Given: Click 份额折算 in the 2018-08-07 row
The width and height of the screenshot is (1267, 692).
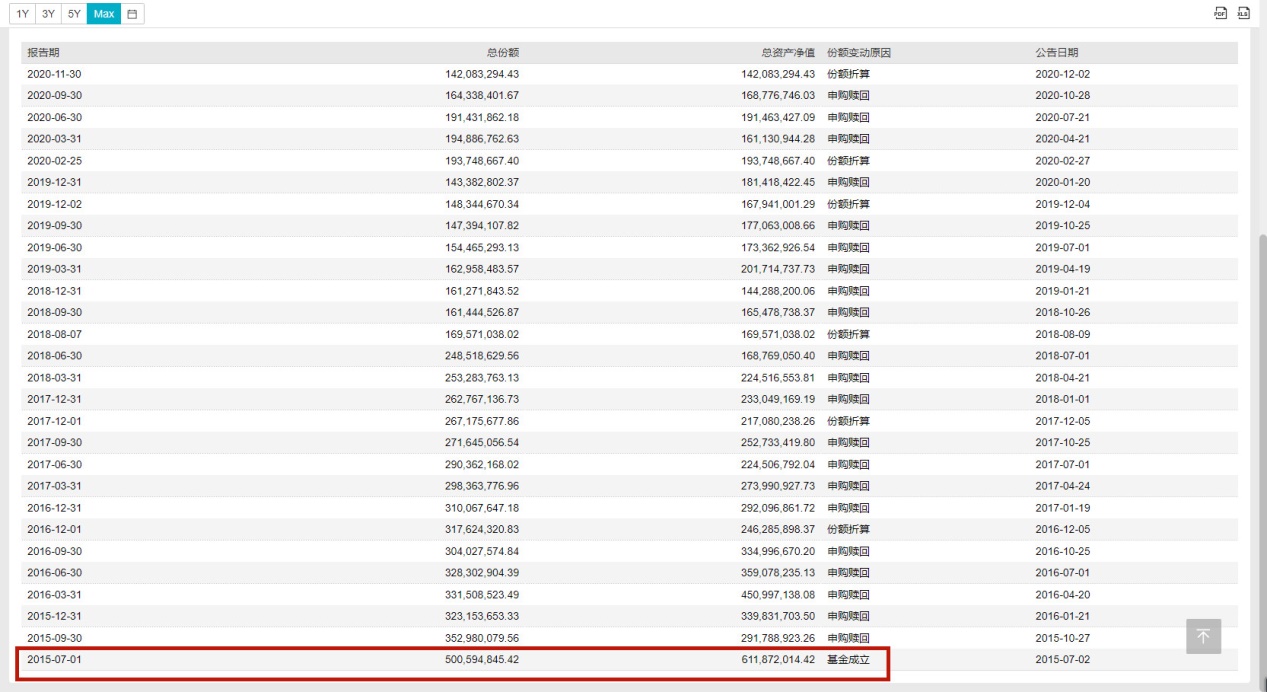Looking at the screenshot, I should pyautogui.click(x=848, y=334).
